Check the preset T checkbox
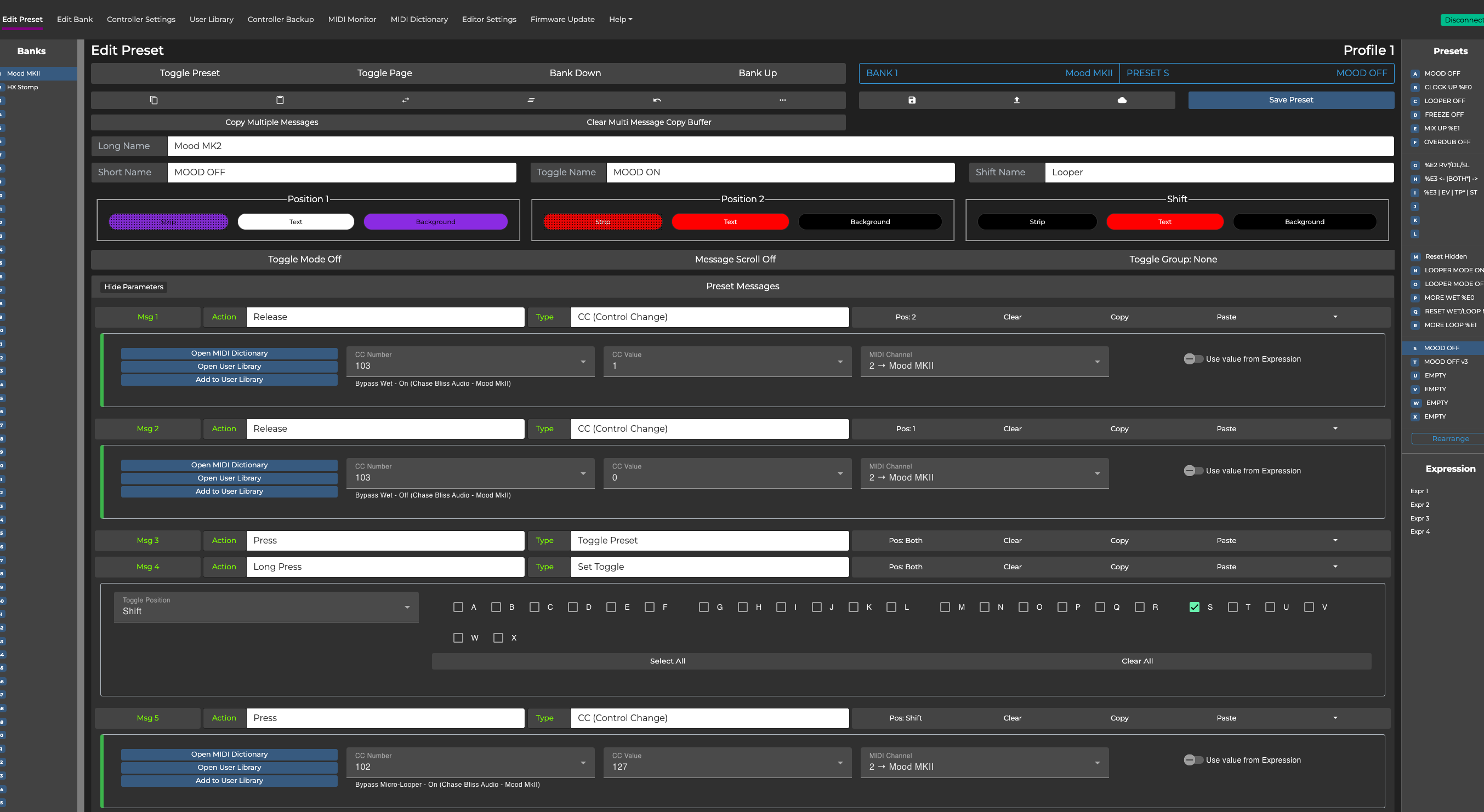 [1233, 607]
